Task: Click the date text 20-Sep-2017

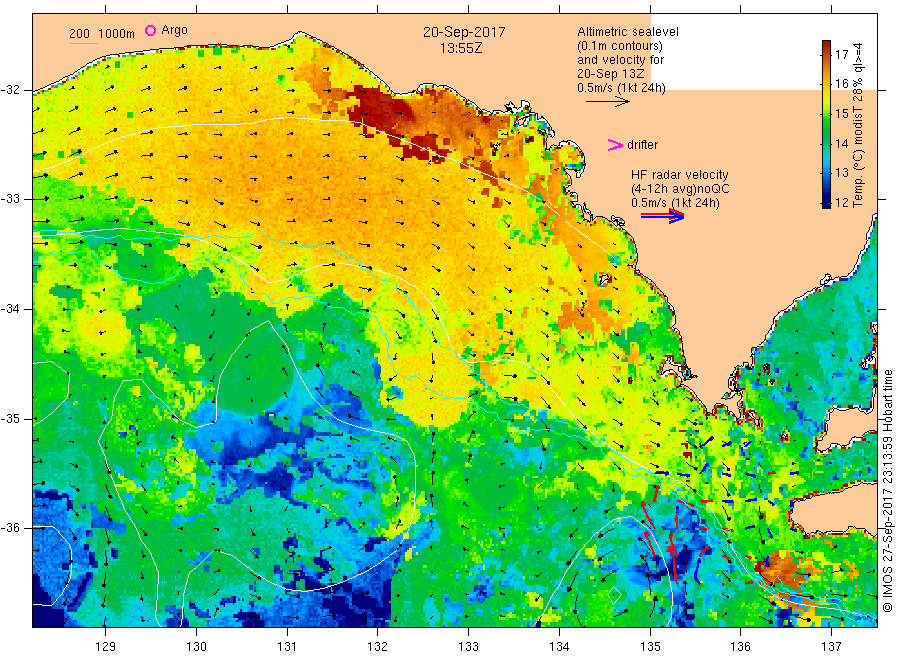Action: (464, 32)
